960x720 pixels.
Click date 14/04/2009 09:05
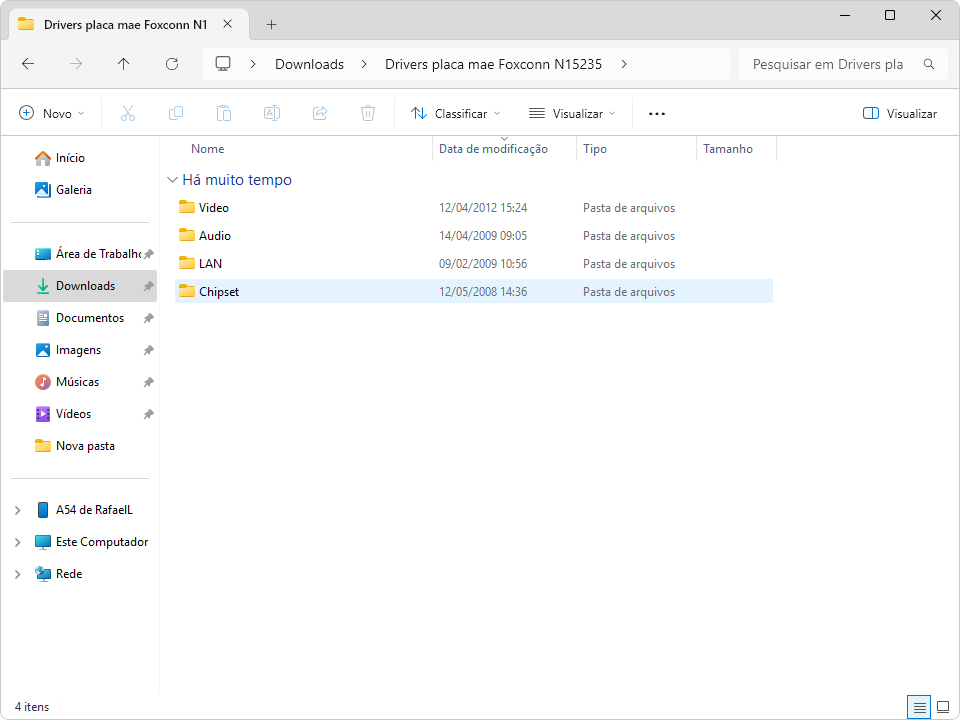point(483,236)
